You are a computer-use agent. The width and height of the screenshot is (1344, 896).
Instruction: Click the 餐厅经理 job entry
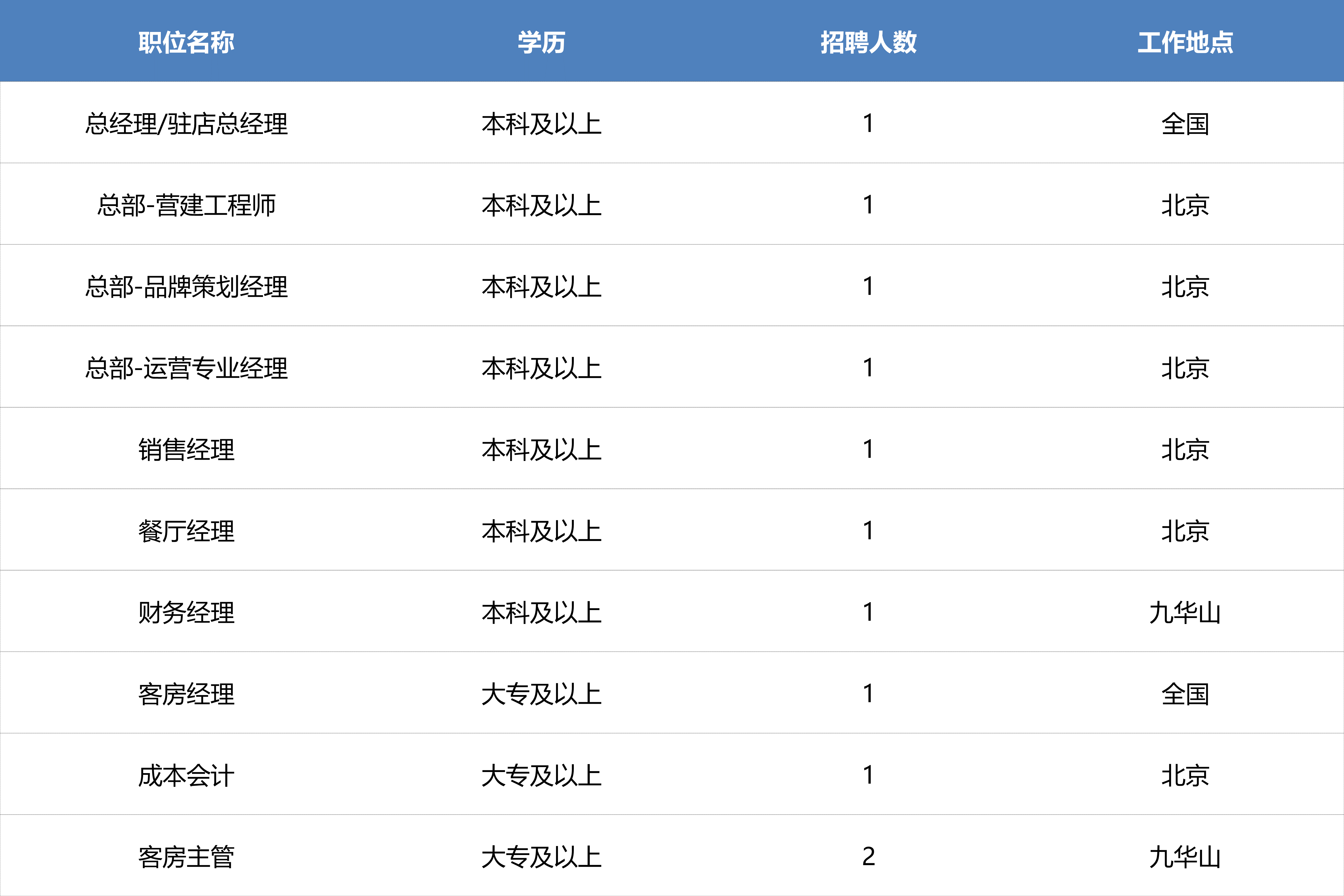[186, 531]
